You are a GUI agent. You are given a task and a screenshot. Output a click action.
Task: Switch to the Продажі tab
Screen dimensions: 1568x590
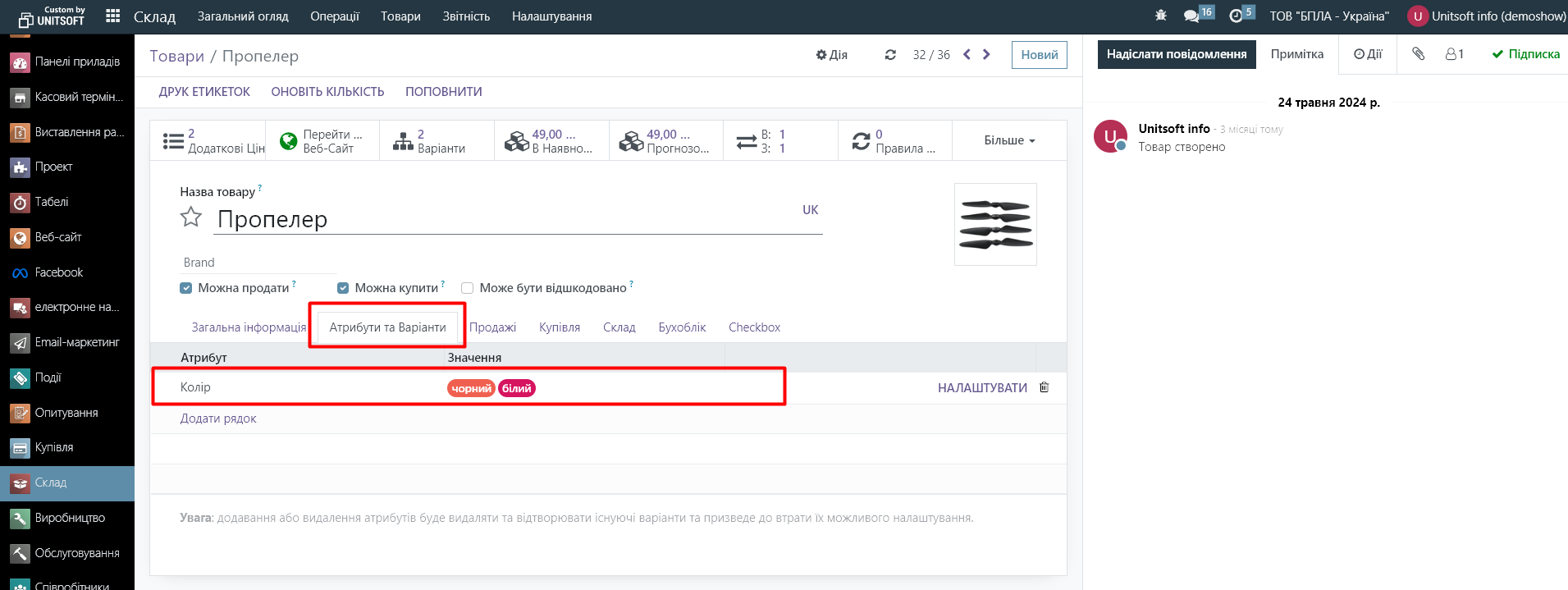(492, 327)
